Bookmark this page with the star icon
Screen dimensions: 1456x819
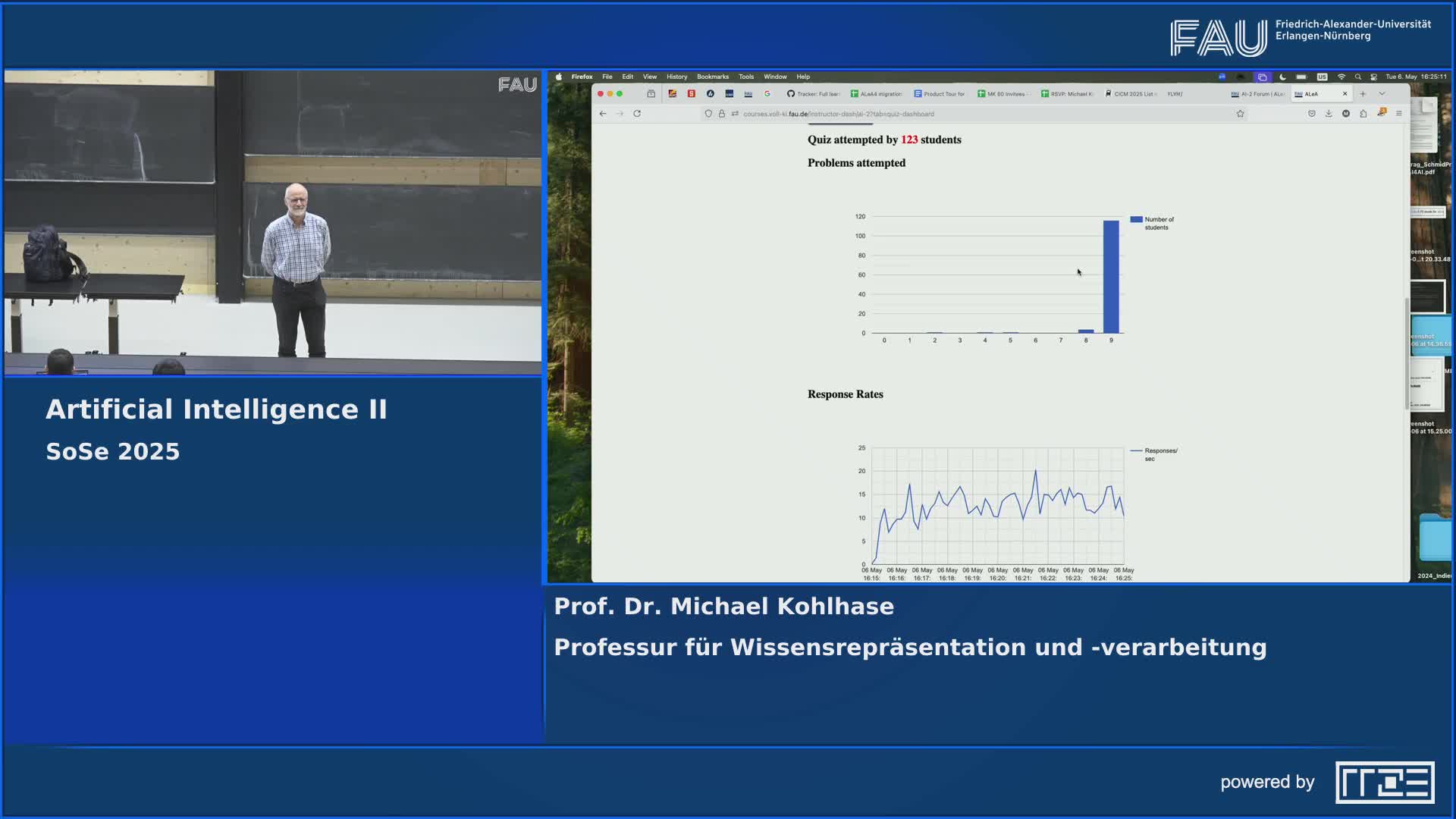coord(1240,114)
